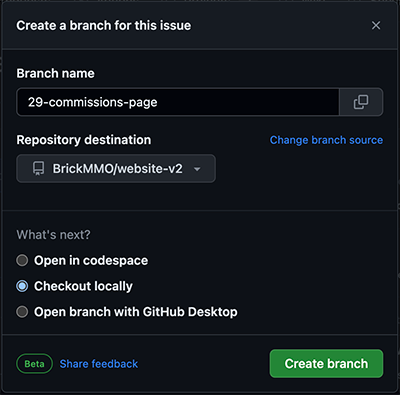
Task: Click the 'What's next?' heading
Action: click(x=53, y=235)
